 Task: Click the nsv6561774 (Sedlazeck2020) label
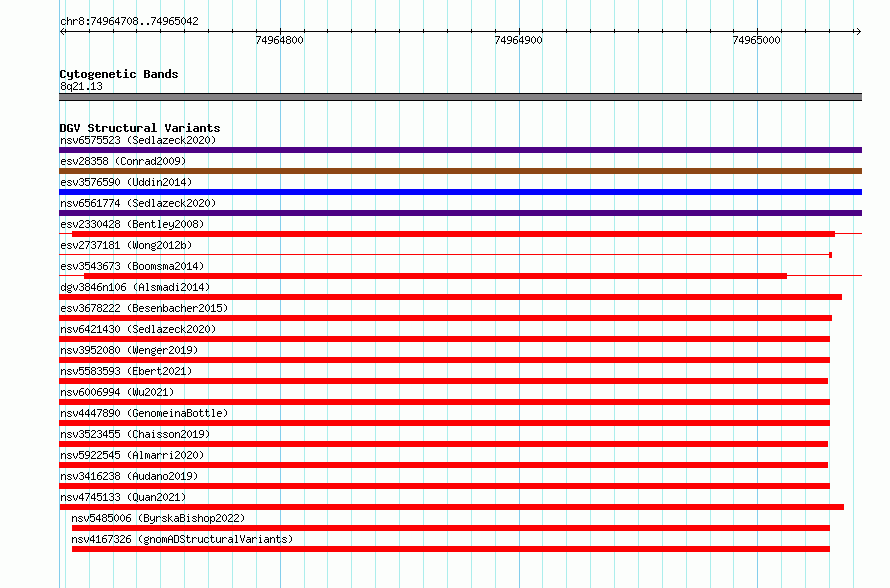click(x=138, y=203)
